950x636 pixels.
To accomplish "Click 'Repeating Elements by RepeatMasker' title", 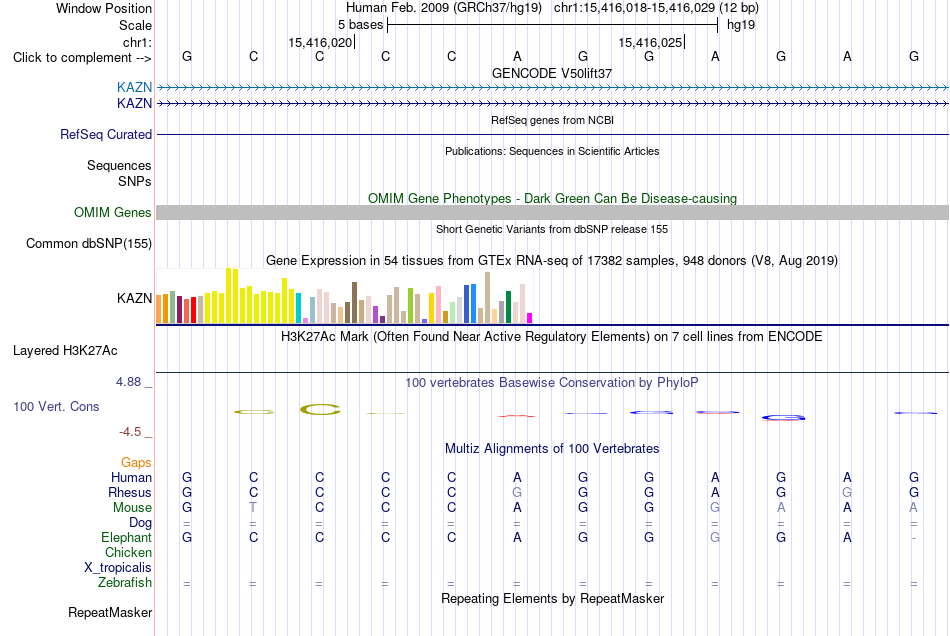I will (552, 598).
